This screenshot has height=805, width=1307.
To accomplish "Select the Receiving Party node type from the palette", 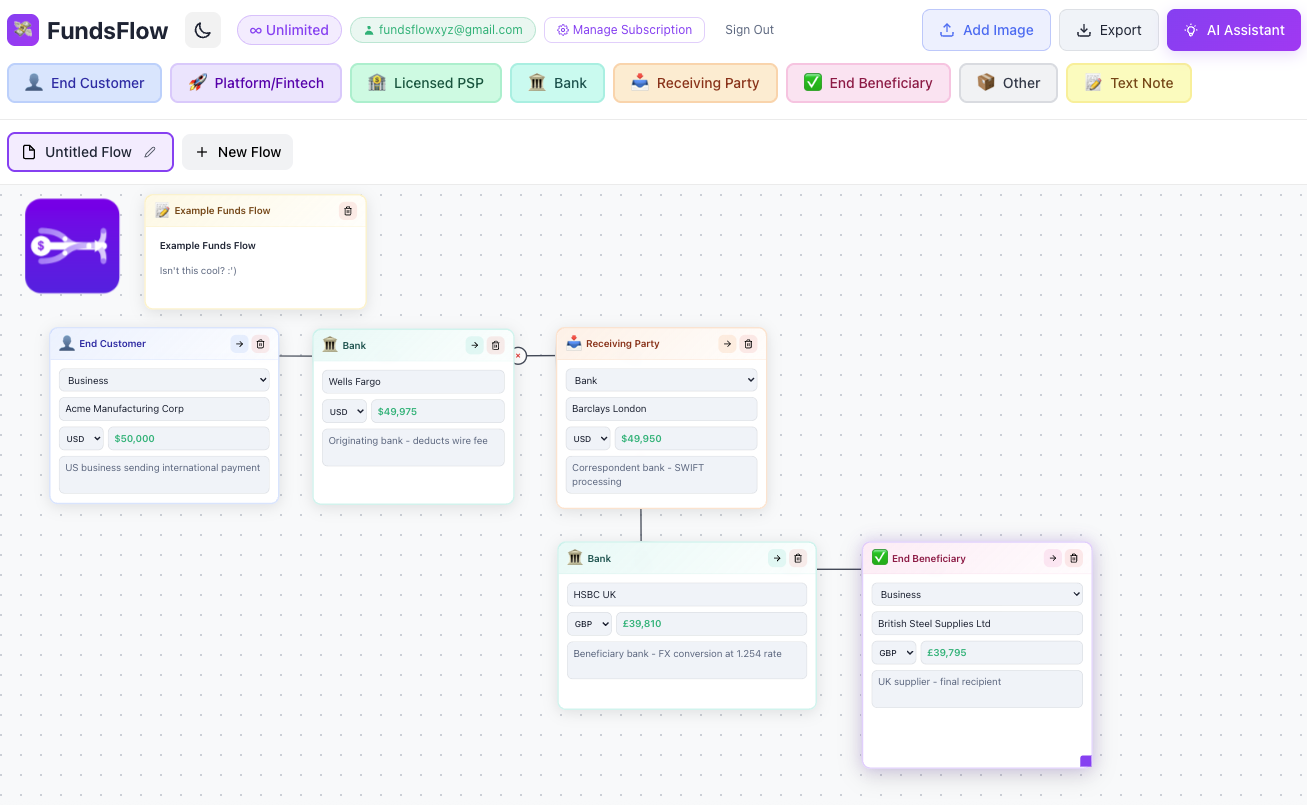I will (x=695, y=83).
